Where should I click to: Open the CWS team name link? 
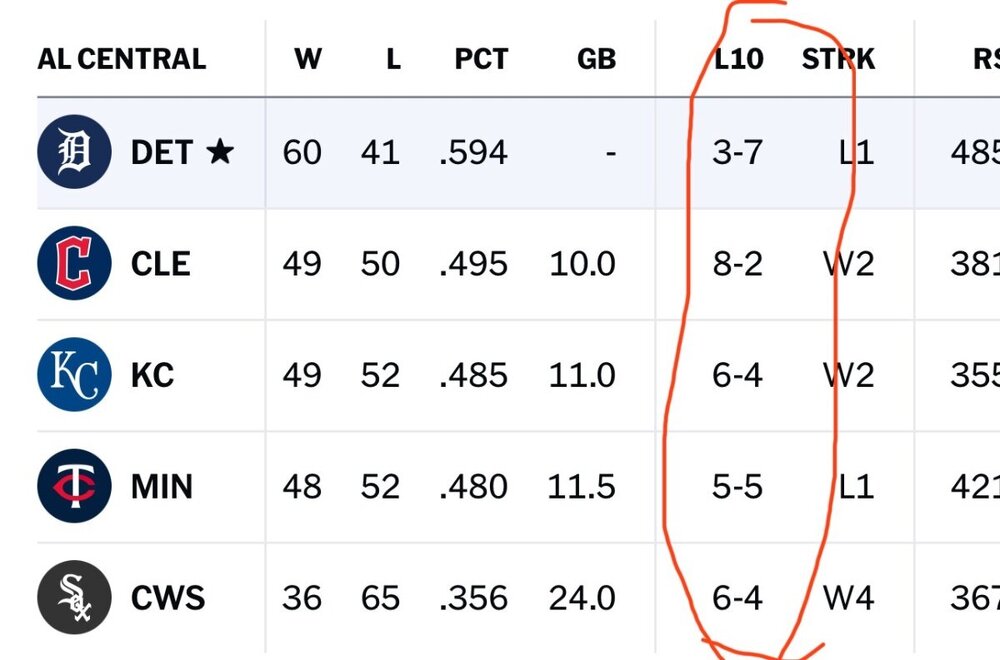click(x=167, y=598)
